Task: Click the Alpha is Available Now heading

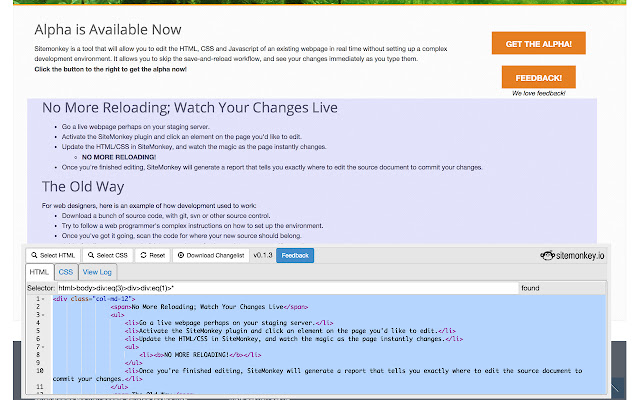Action: click(108, 29)
